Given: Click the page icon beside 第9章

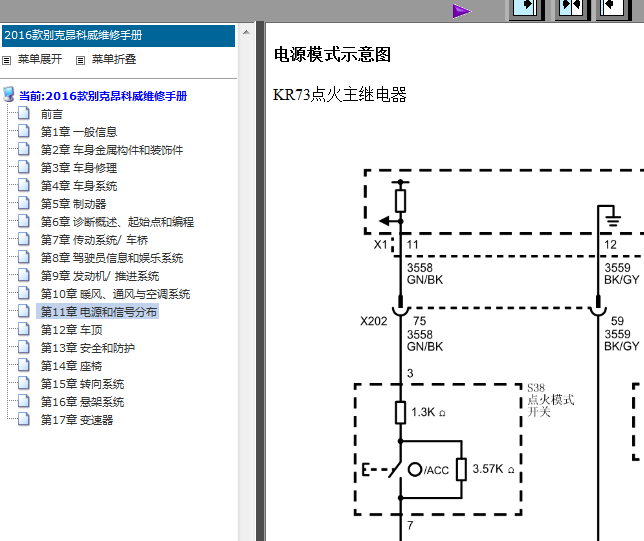Looking at the screenshot, I should coord(24,275).
